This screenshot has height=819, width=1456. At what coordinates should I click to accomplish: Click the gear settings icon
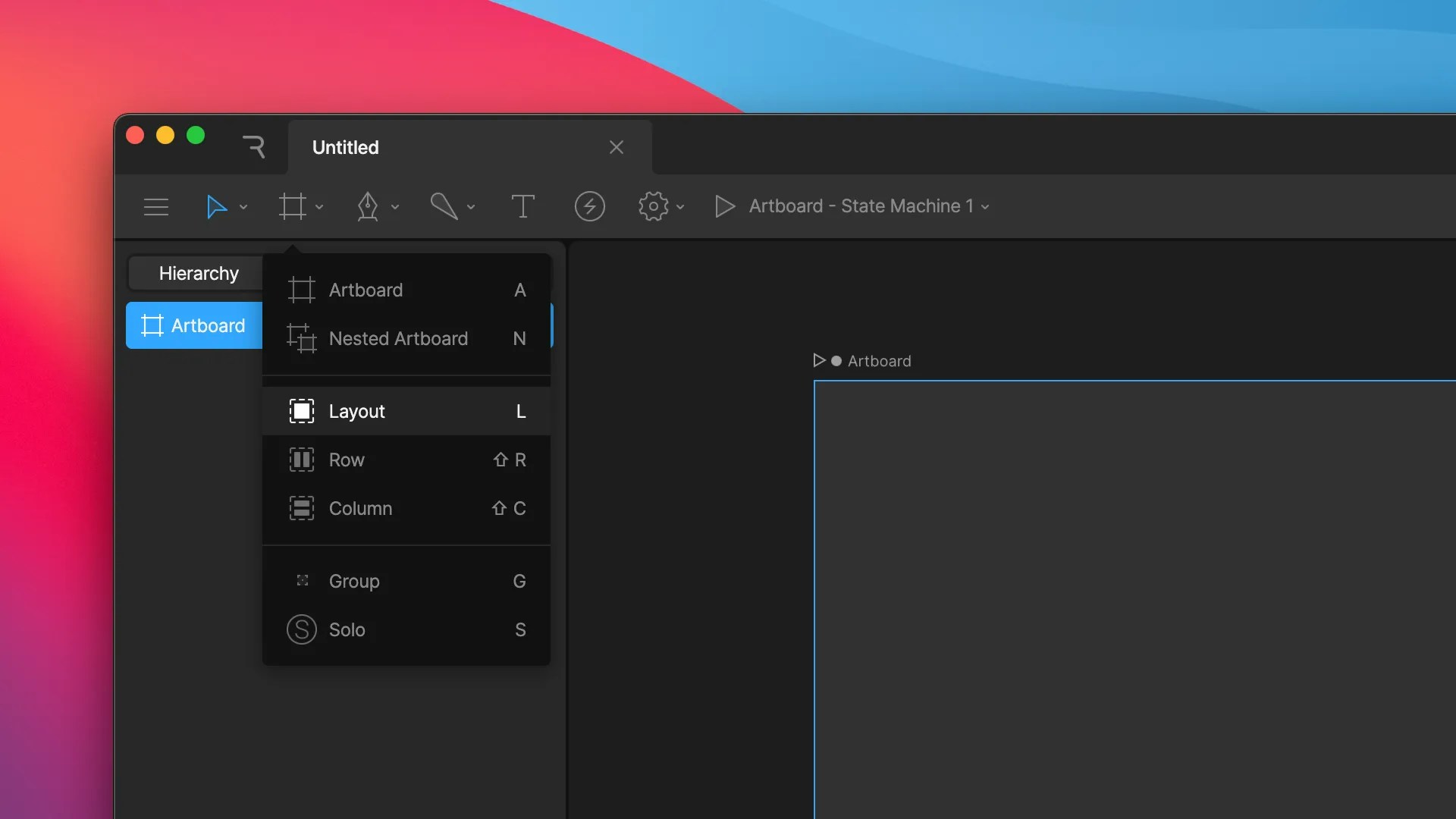653,206
